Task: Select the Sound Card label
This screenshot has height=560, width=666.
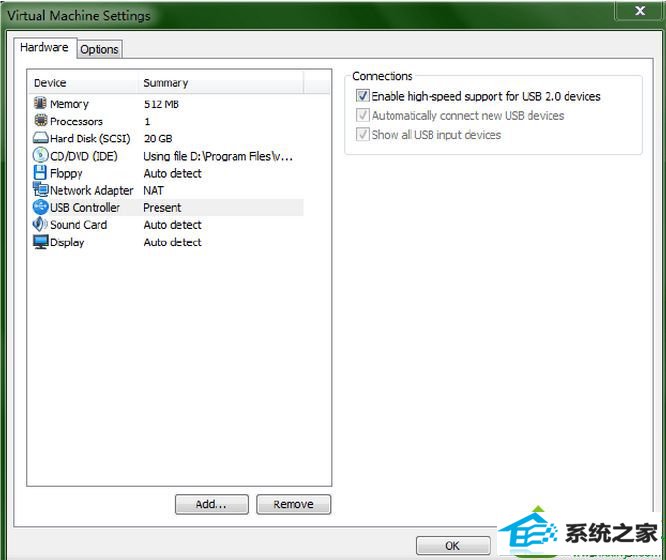Action: click(79, 225)
